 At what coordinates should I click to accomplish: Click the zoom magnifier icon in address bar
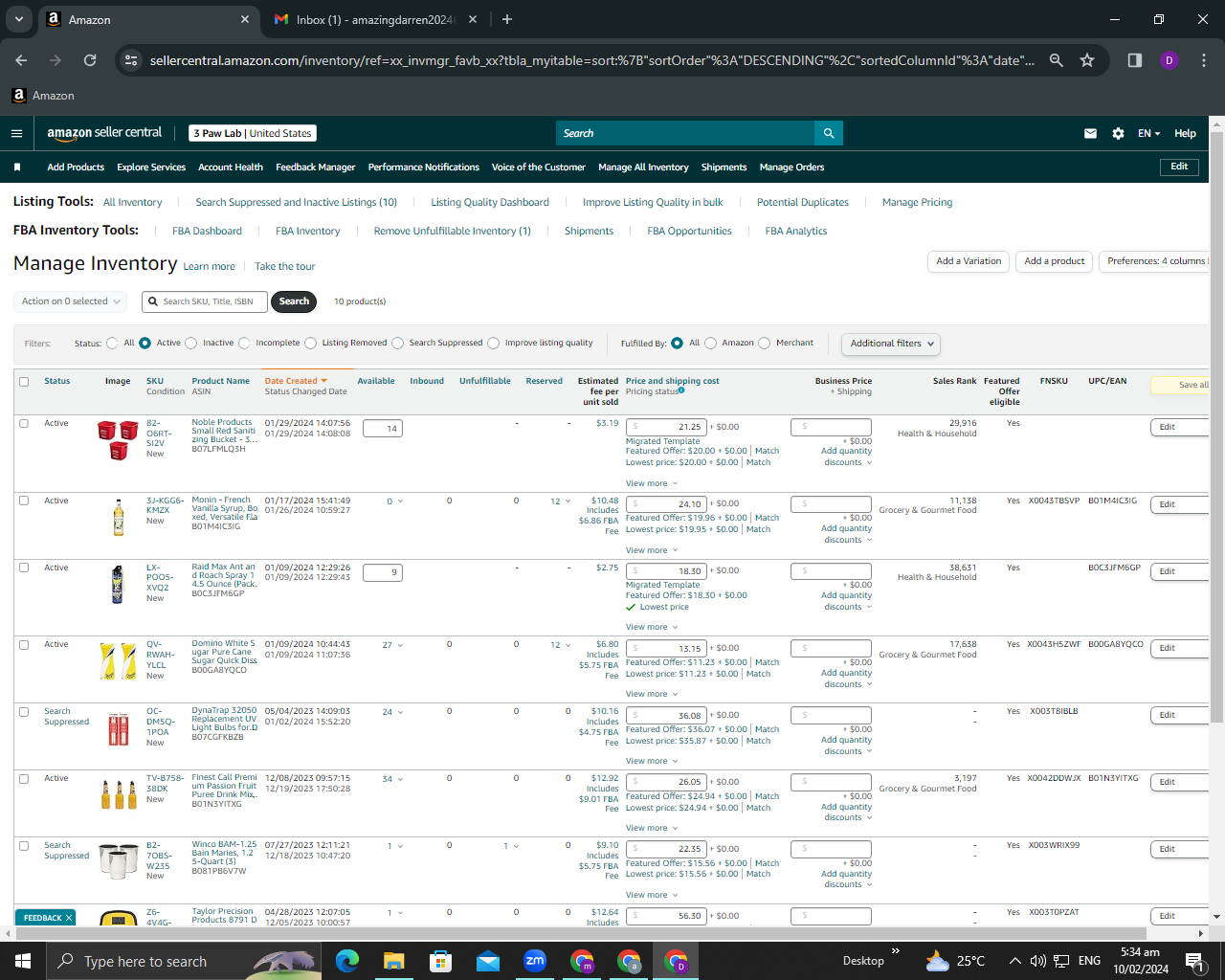(1056, 60)
